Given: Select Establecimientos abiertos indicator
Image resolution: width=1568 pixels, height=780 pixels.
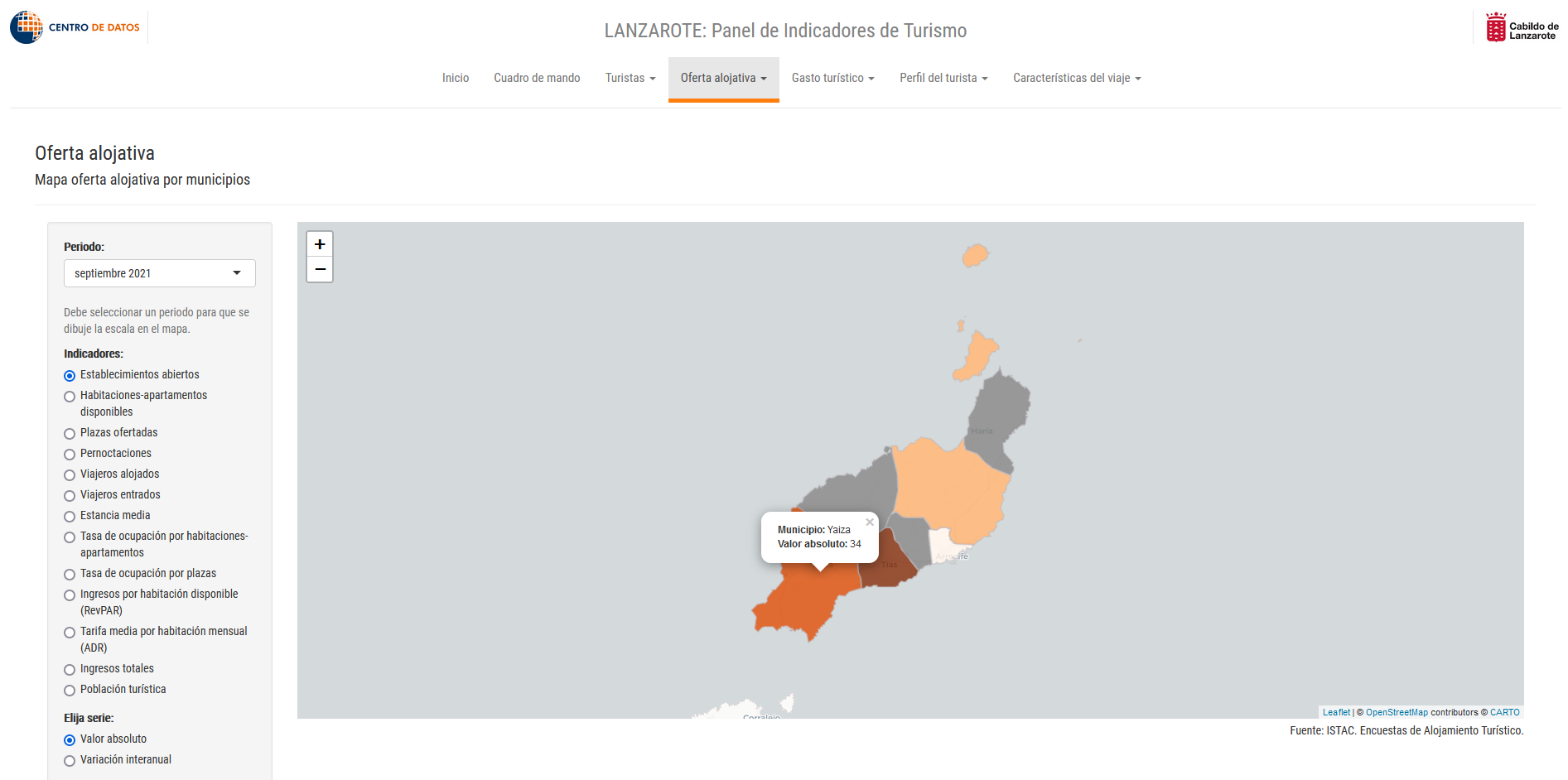Looking at the screenshot, I should click(x=70, y=376).
